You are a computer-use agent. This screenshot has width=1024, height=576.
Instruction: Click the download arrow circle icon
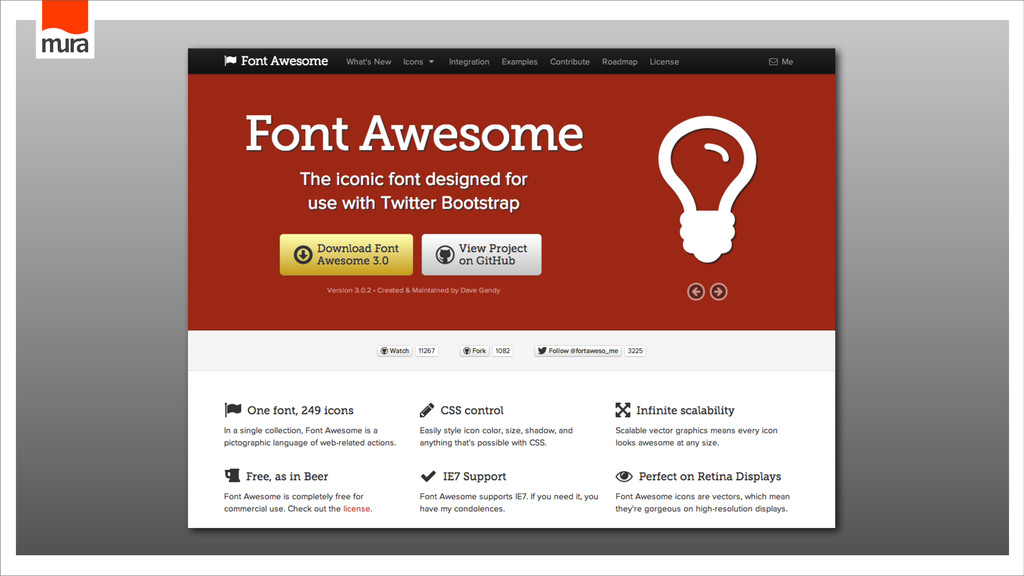click(x=302, y=255)
